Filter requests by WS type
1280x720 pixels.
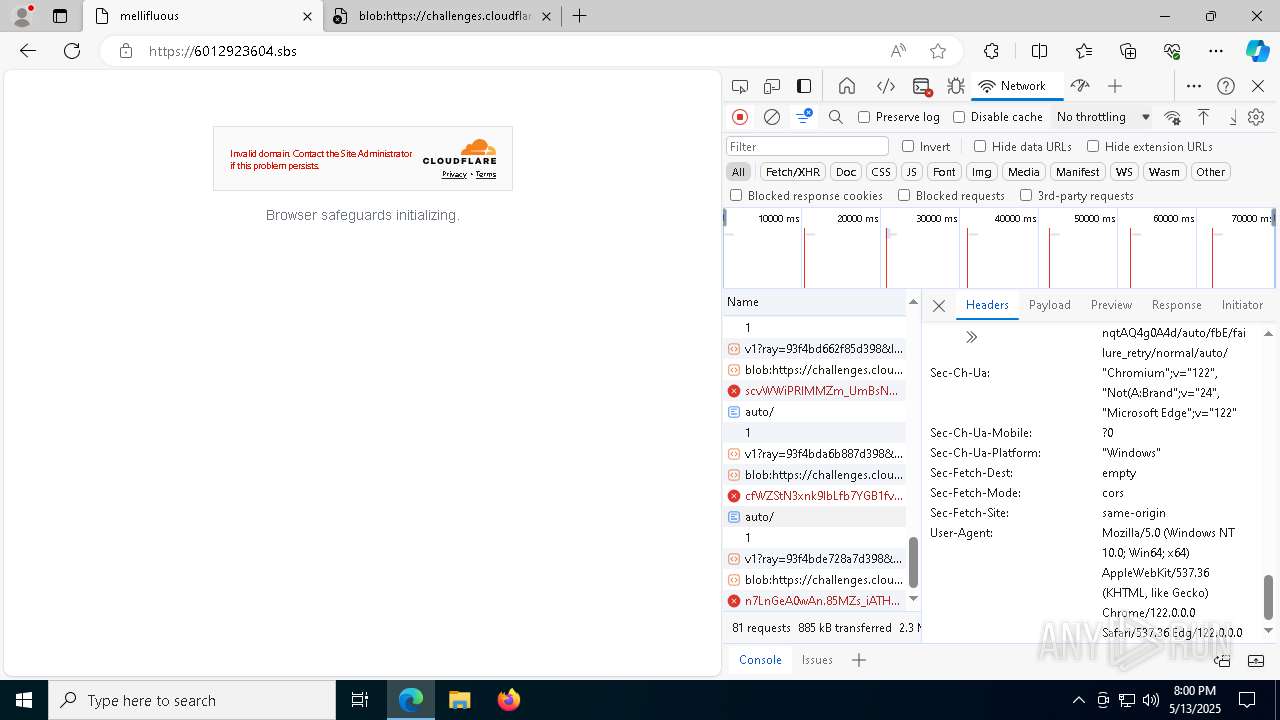tap(1124, 172)
